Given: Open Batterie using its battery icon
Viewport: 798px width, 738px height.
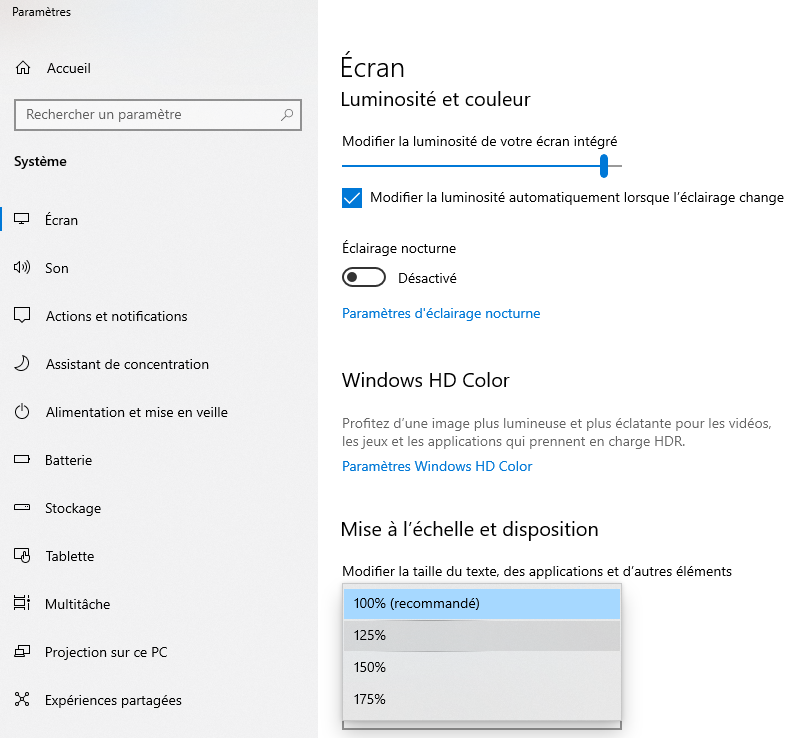Looking at the screenshot, I should click(22, 460).
